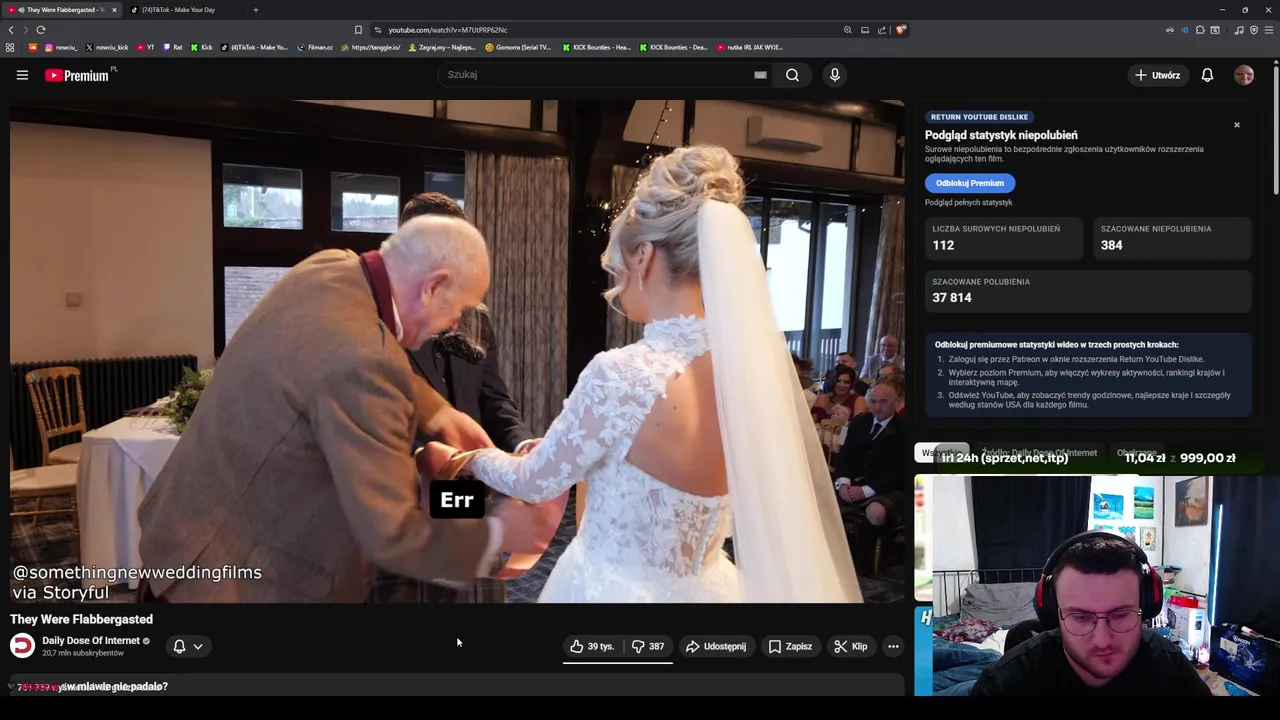This screenshot has height=720, width=1280.
Task: Open browser extensions puzzle icon
Action: coord(1200,30)
